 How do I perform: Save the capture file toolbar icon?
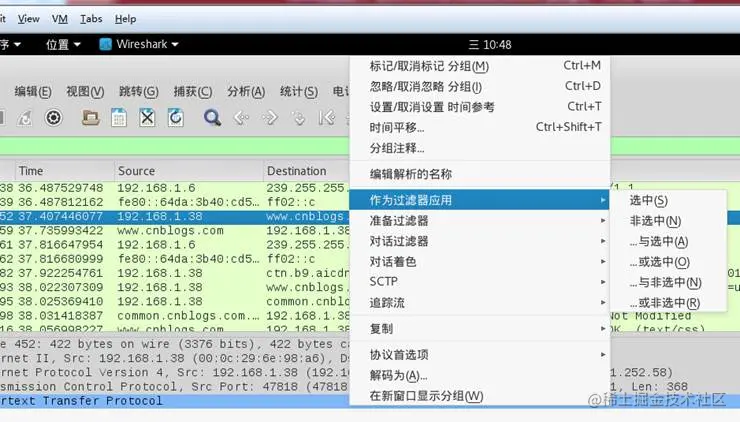point(119,118)
